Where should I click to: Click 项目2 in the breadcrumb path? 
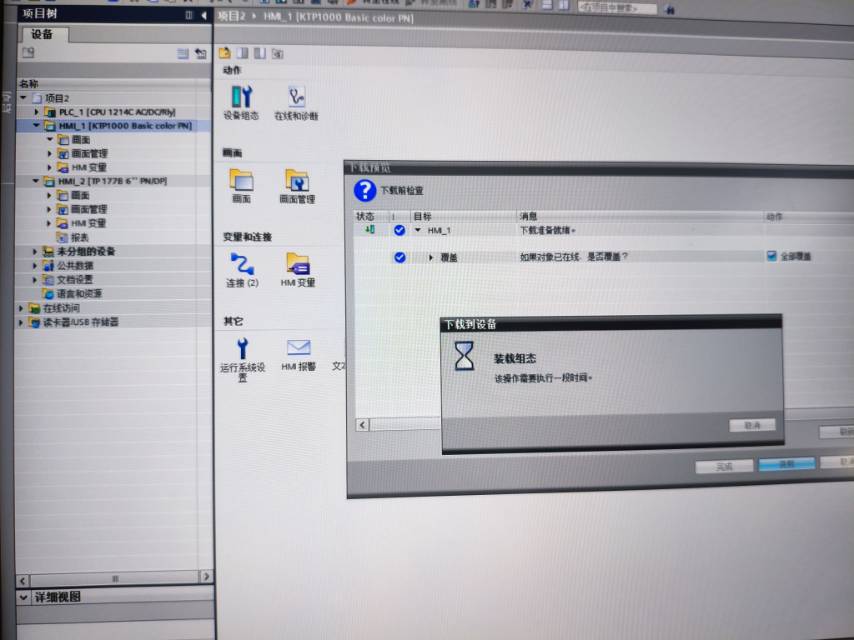[231, 16]
